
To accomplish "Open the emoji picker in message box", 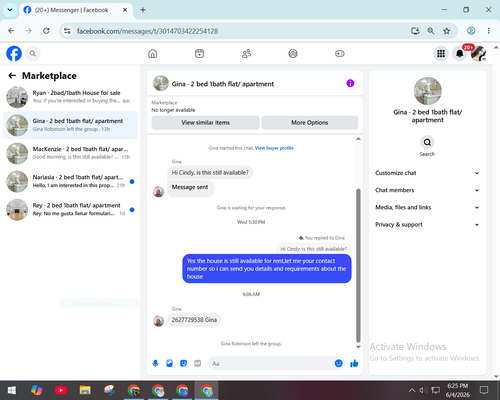I will coord(338,363).
